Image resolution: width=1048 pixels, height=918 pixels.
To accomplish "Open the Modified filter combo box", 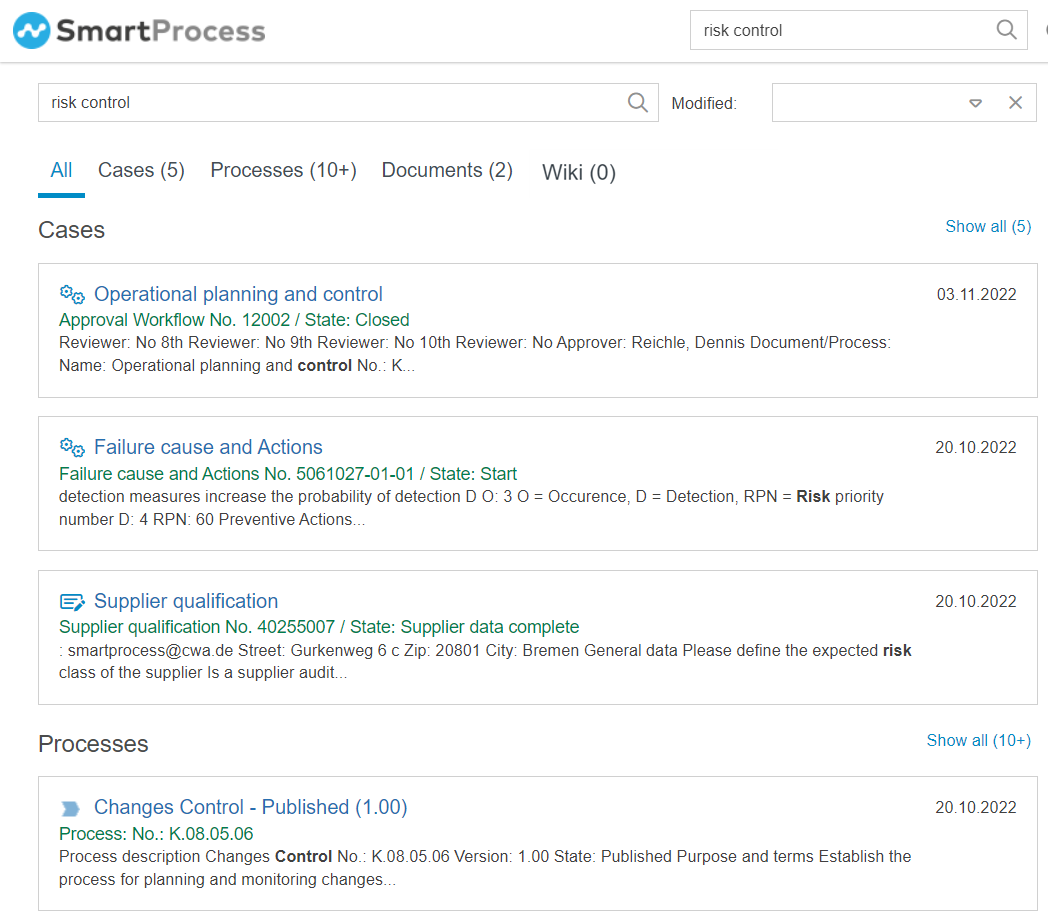I will (x=865, y=103).
